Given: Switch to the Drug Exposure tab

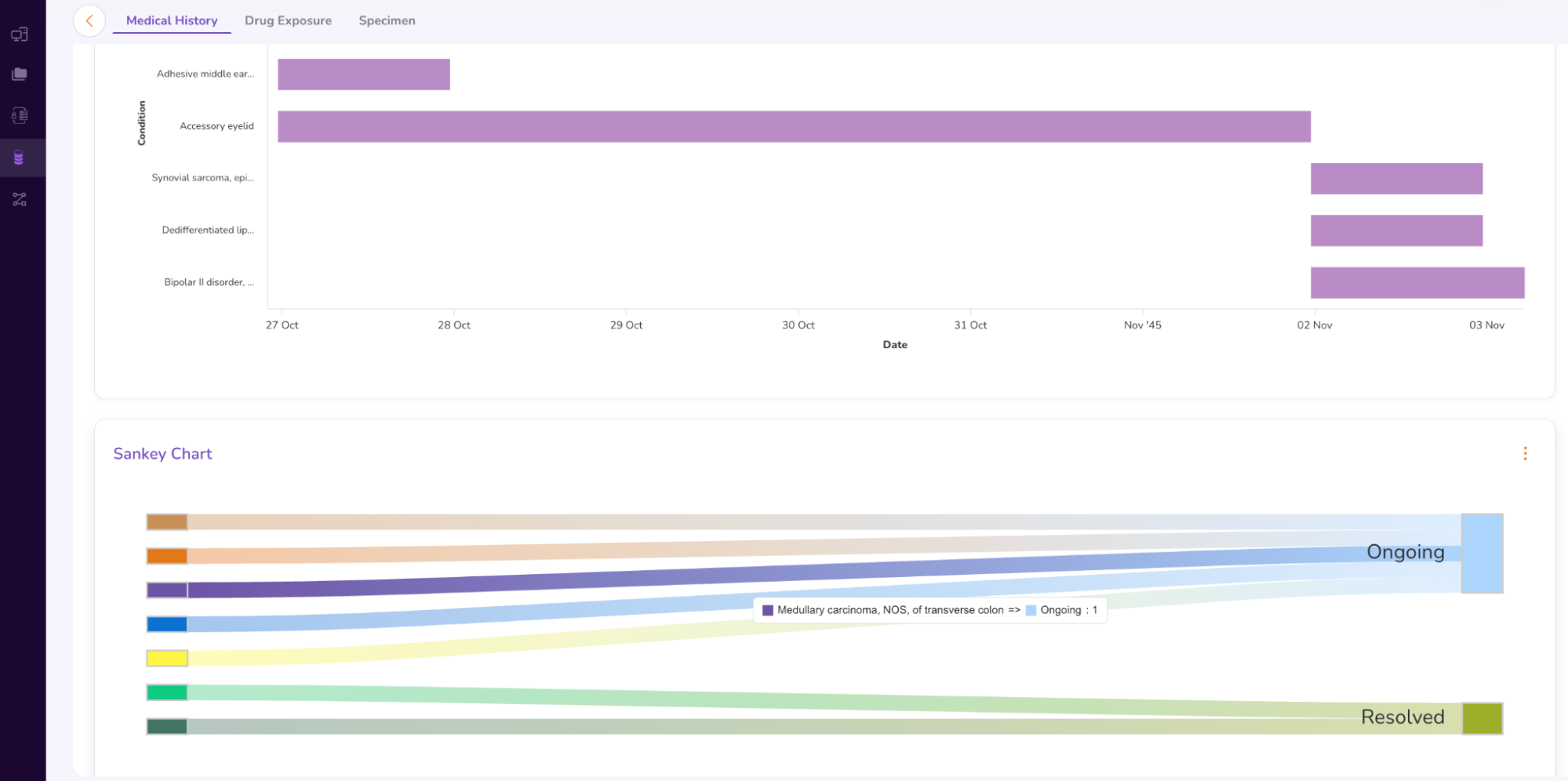Looking at the screenshot, I should pos(288,21).
